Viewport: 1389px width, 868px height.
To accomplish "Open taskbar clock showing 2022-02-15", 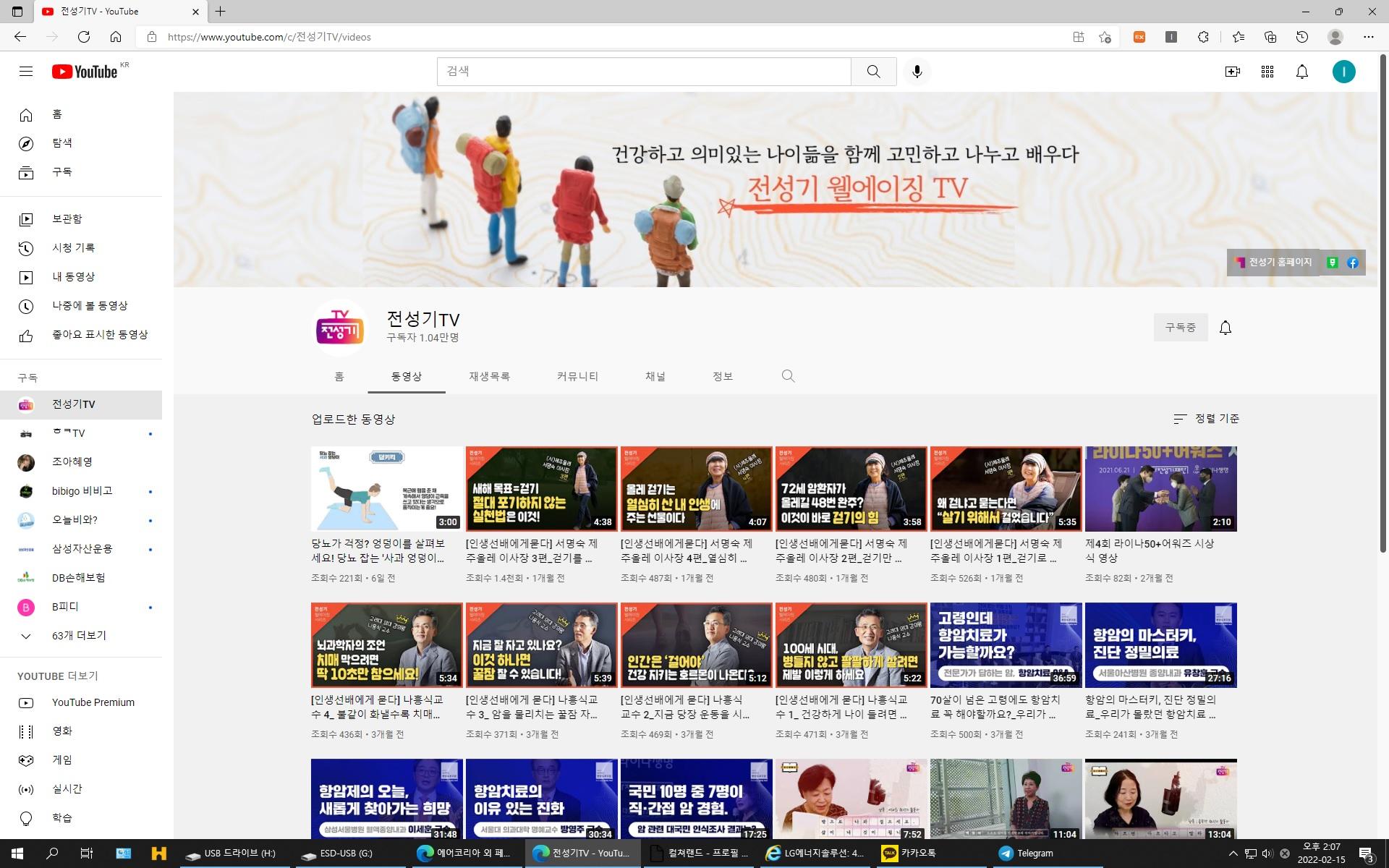I will coord(1321,854).
